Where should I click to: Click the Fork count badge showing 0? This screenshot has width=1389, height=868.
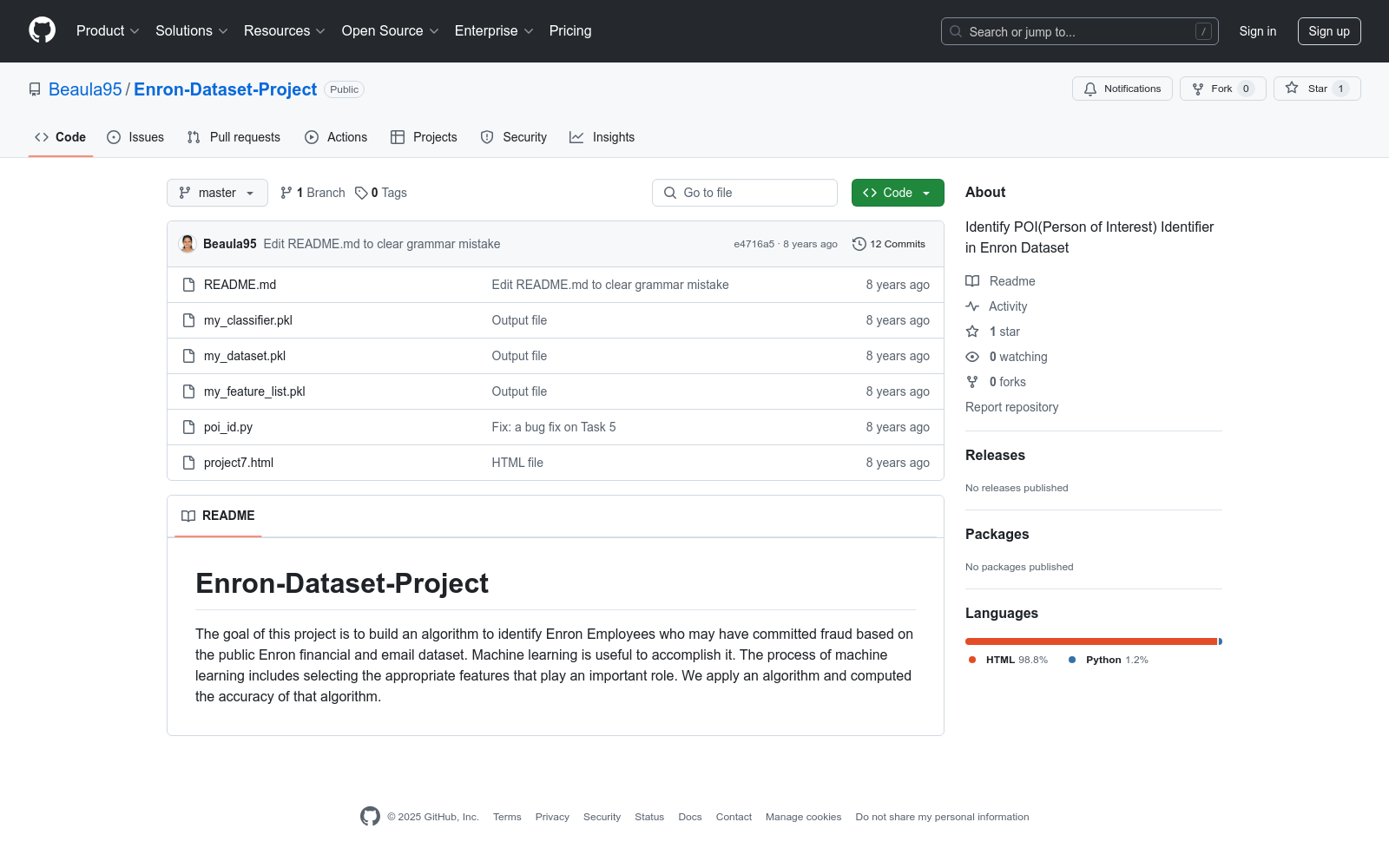click(1246, 89)
